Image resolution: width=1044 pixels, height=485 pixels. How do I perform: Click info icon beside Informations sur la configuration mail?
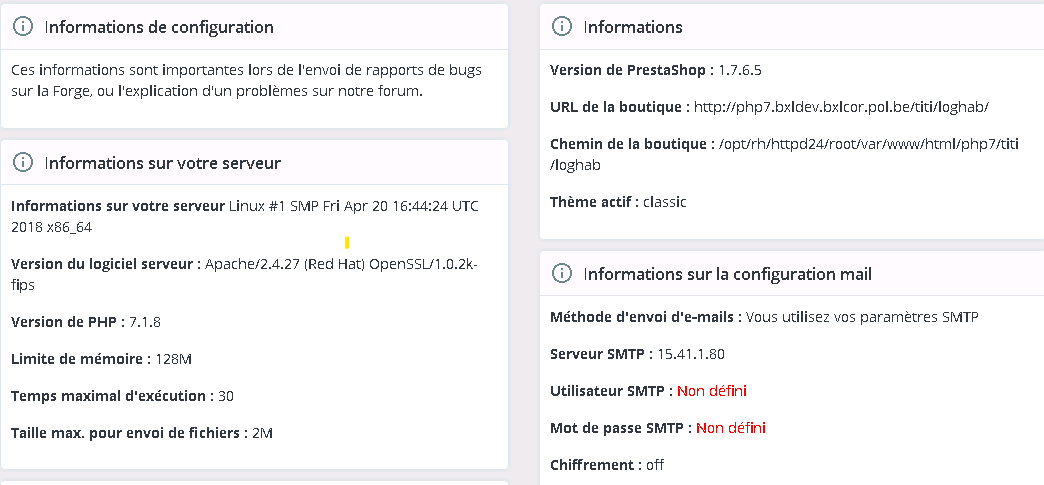562,273
